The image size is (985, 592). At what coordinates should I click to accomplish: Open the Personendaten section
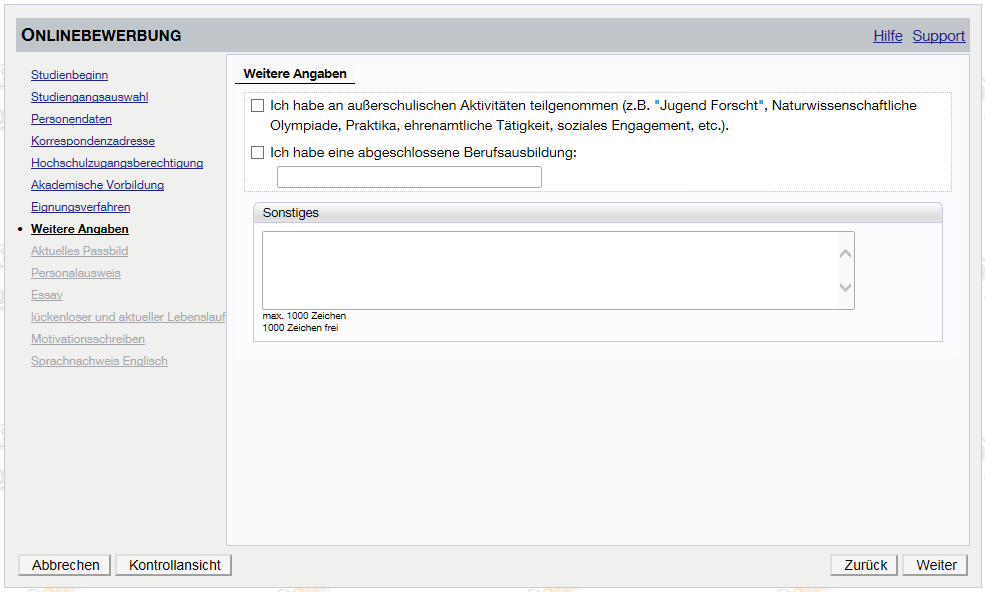pyautogui.click(x=71, y=119)
